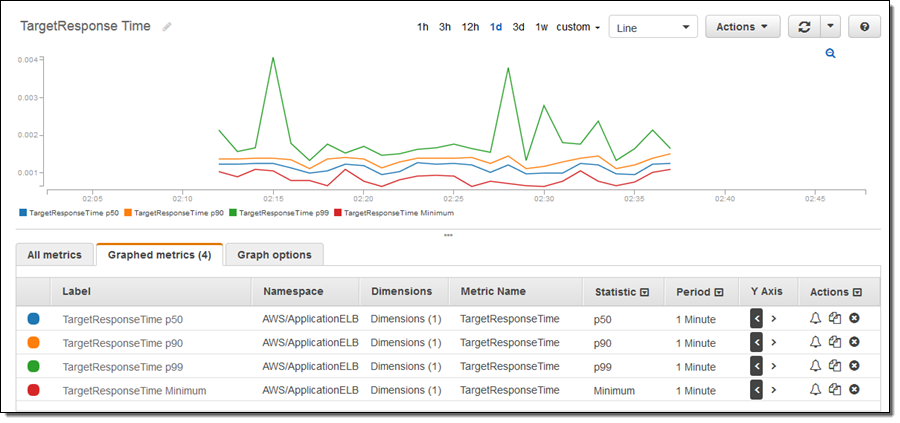Switch to the All metrics tab
This screenshot has height=423, width=900.
click(54, 255)
